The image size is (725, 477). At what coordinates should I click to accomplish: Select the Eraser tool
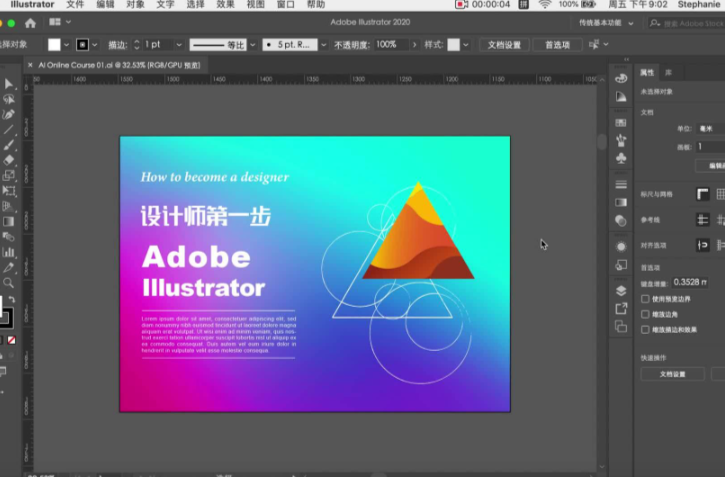point(8,159)
